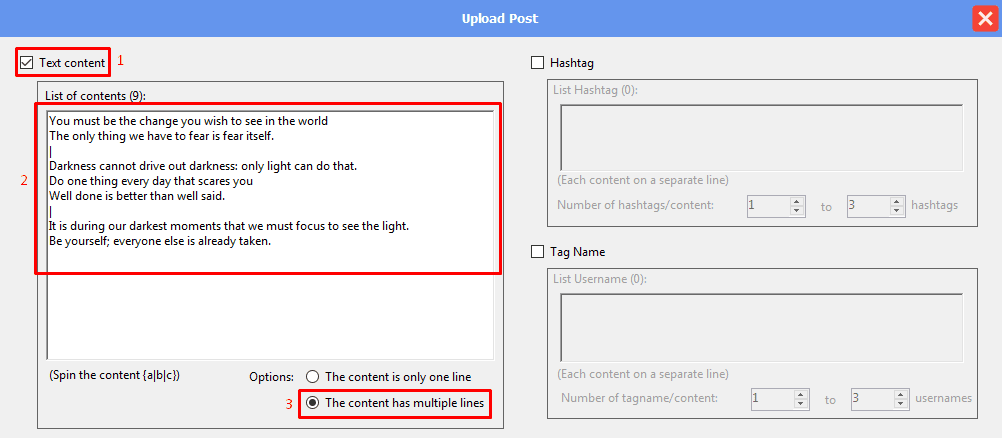
Task: Increase maximum tagnames per content
Action: [x=901, y=393]
